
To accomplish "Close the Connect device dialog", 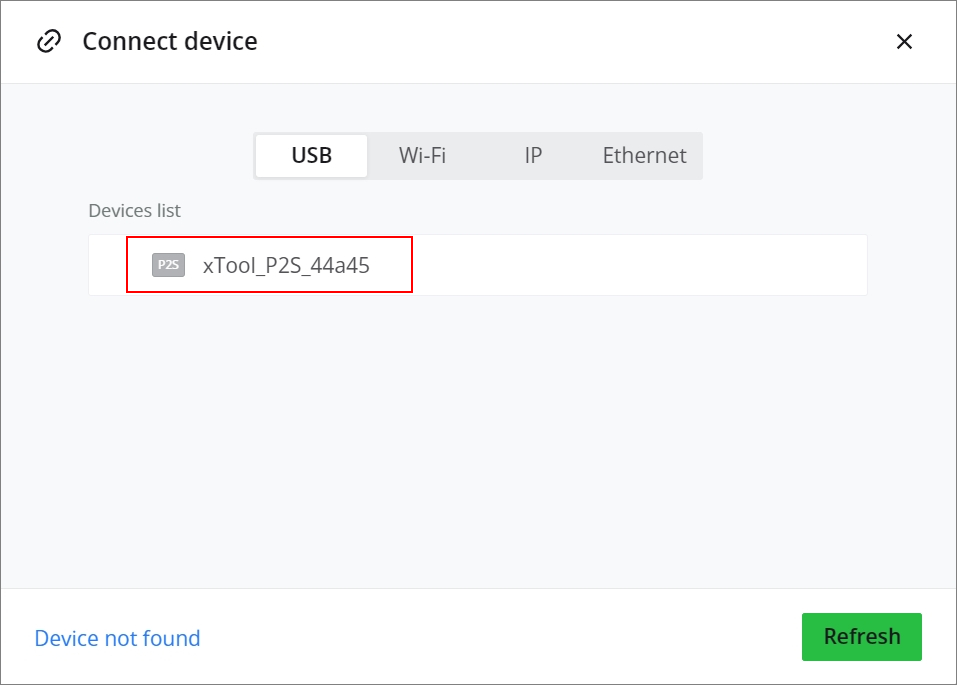I will (904, 41).
